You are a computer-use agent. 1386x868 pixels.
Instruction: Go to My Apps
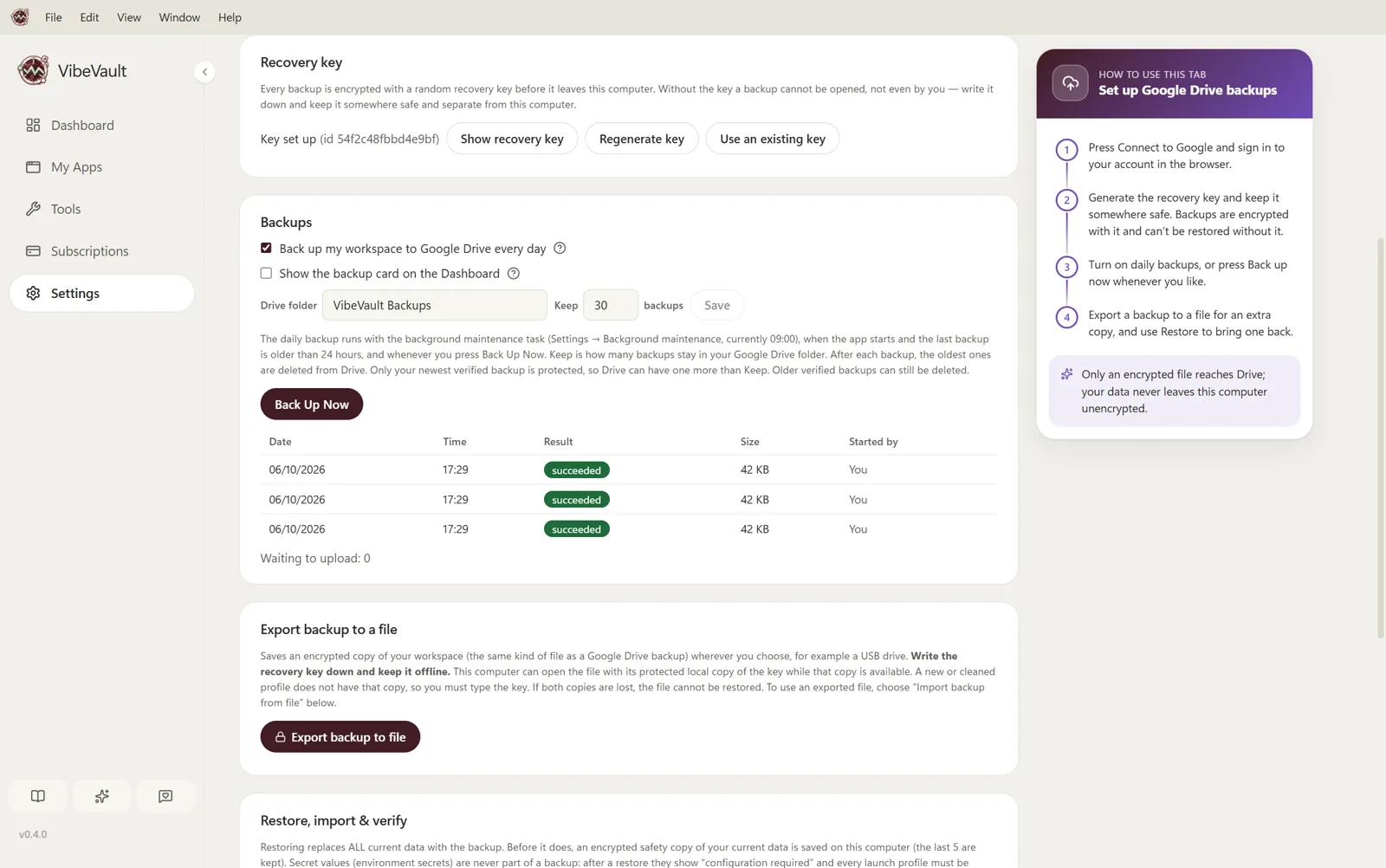click(101, 167)
